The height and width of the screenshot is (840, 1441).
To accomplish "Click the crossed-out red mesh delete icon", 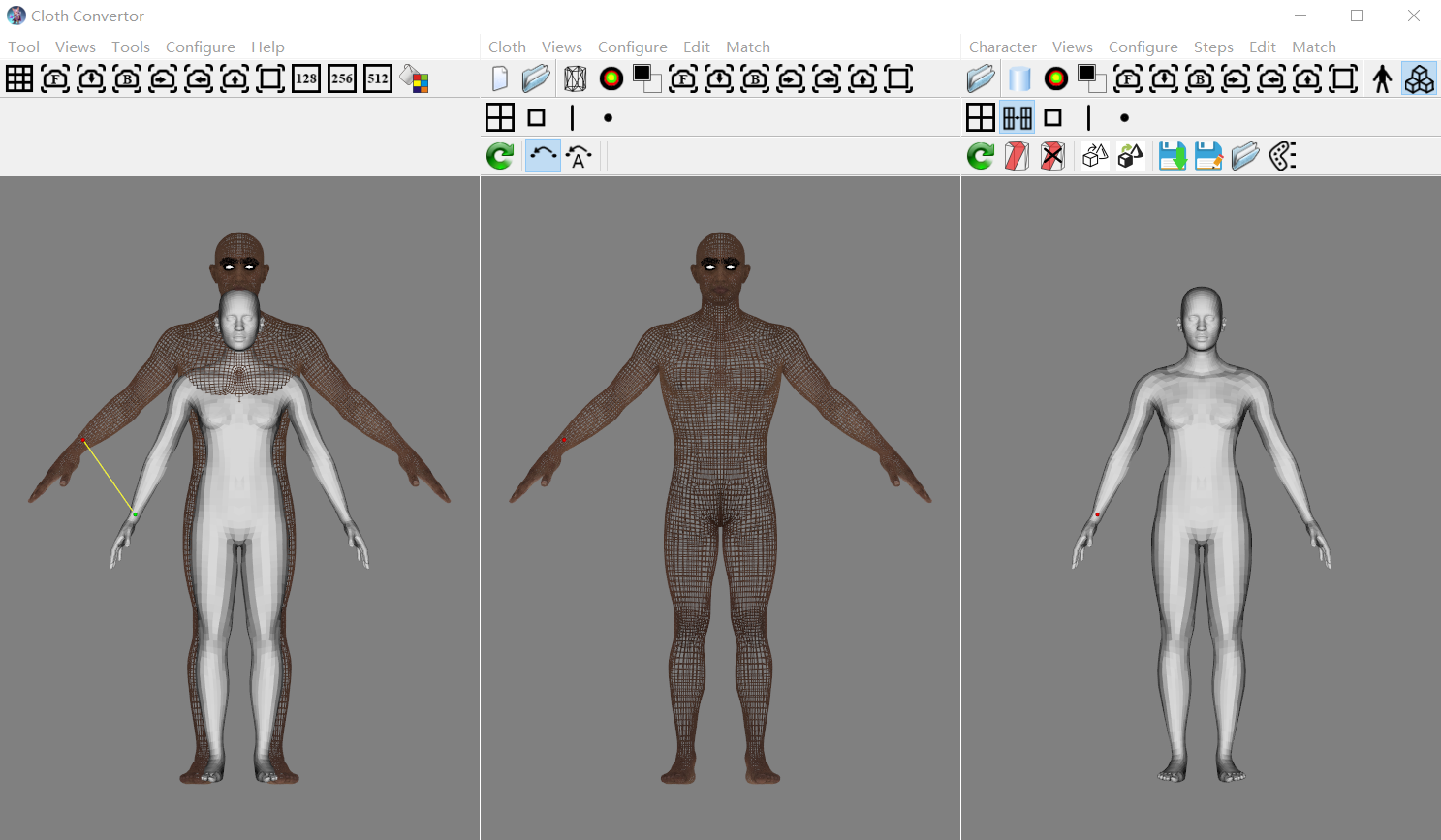I will pos(1052,156).
